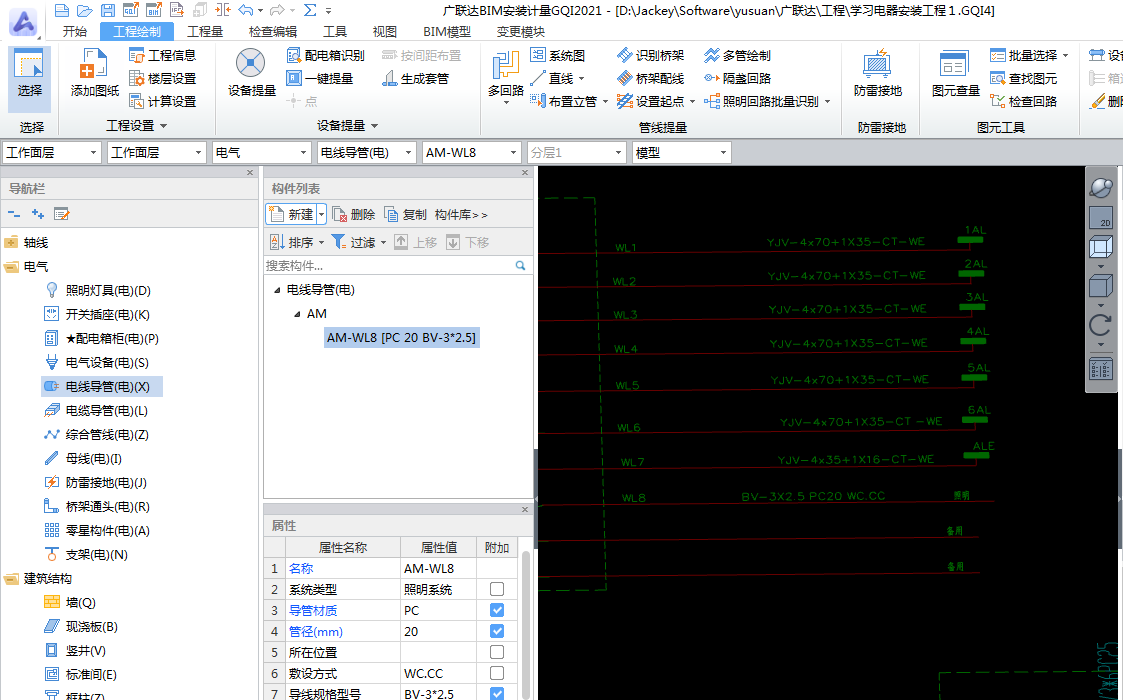Click the 复制 button in 构件列表

click(405, 214)
